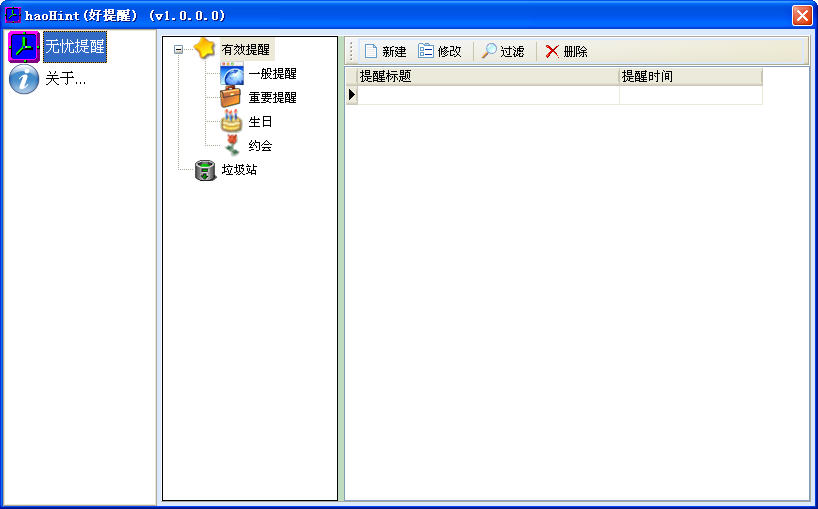Click the trash bin icon for 垃圾站
The height and width of the screenshot is (509, 818).
[205, 170]
